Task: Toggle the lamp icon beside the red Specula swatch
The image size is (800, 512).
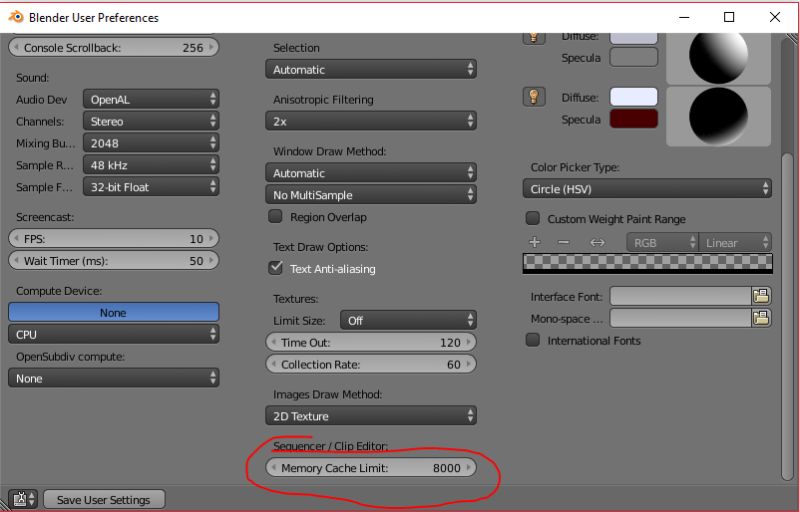Action: tap(534, 97)
